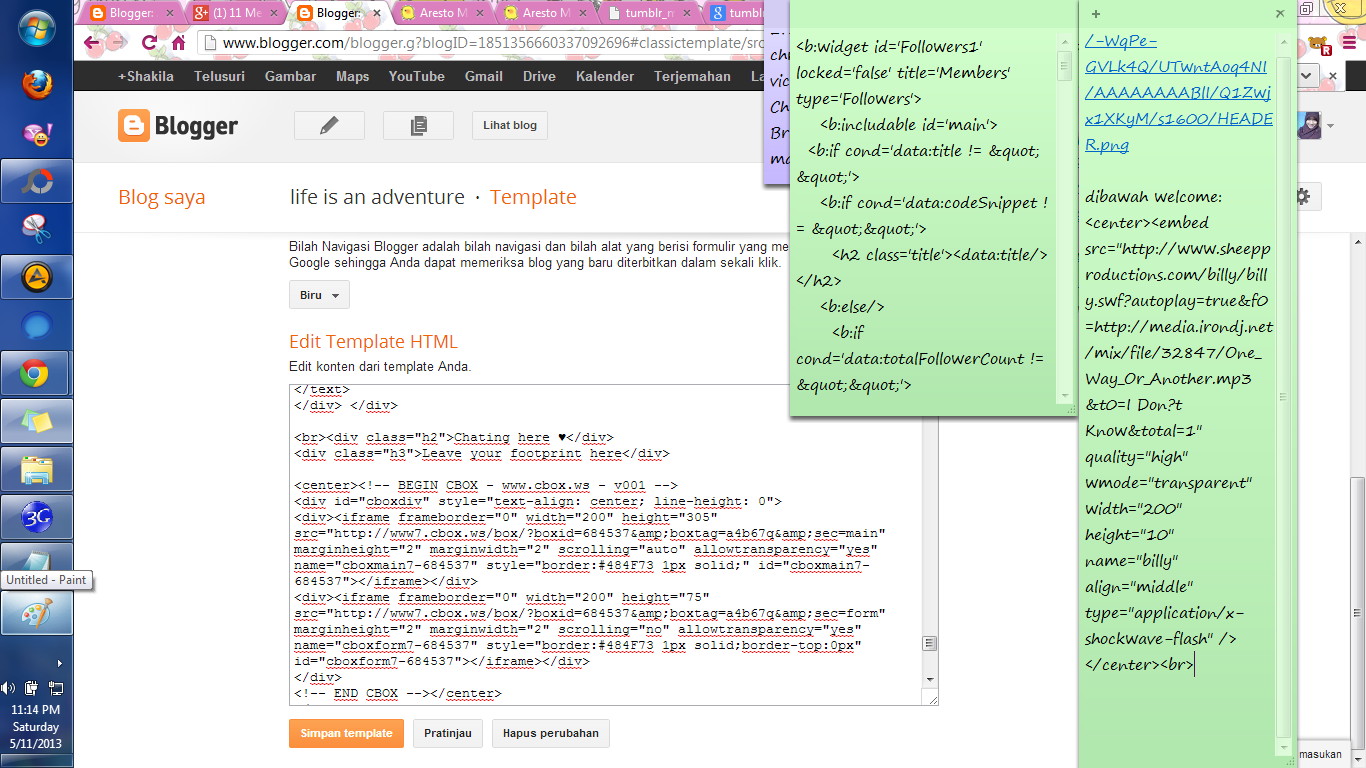The width and height of the screenshot is (1366, 768).
Task: Open Gambar in Google bar
Action: (x=290, y=76)
